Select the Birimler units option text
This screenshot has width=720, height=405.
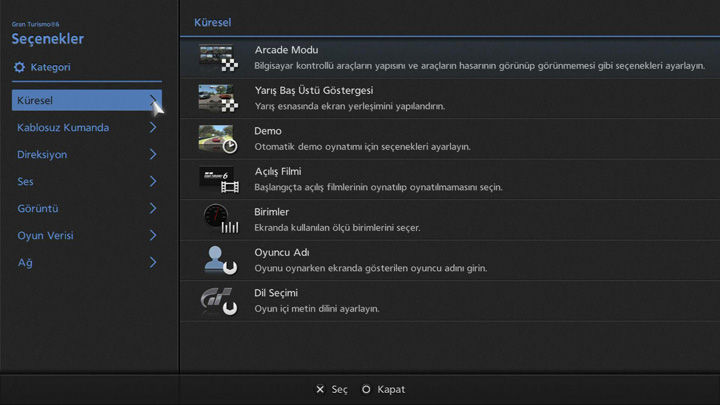click(271, 212)
